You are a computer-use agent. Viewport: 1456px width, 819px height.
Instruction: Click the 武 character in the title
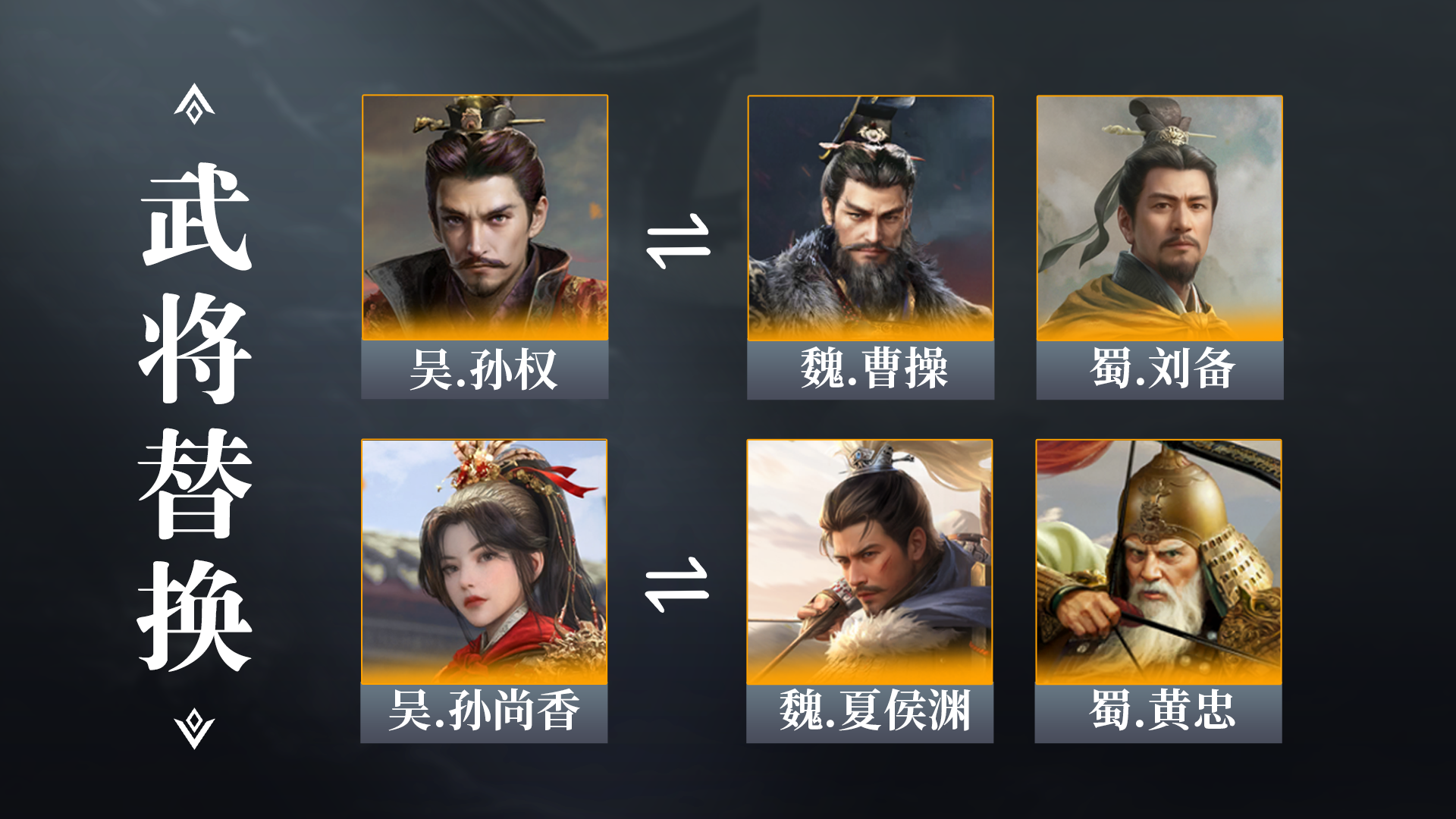196,216
